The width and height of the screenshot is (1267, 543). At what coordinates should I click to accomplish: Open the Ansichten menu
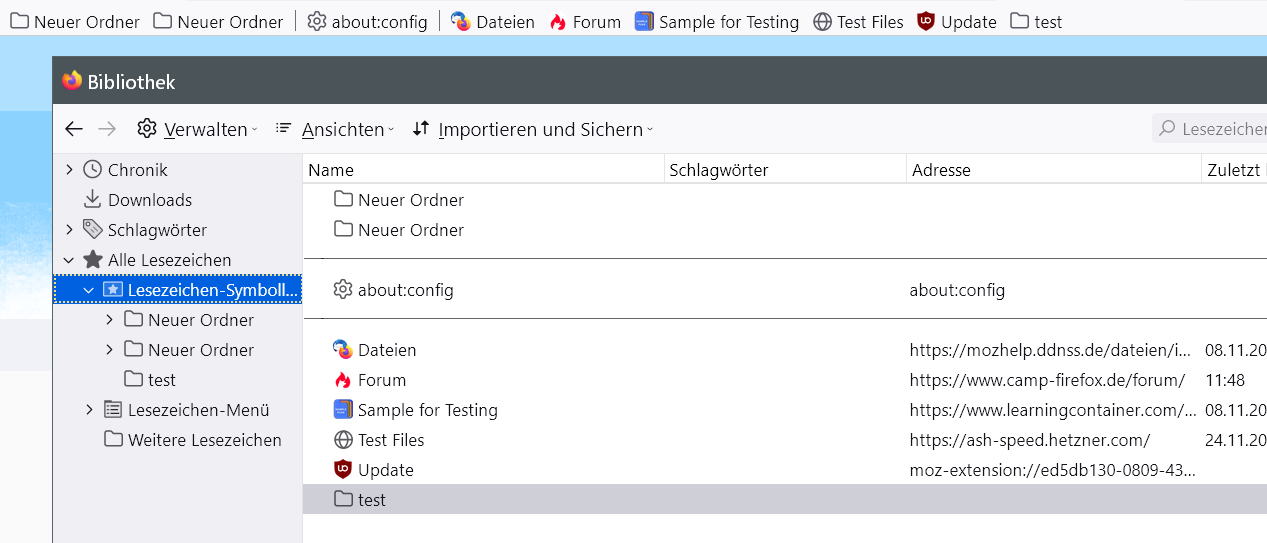(334, 129)
